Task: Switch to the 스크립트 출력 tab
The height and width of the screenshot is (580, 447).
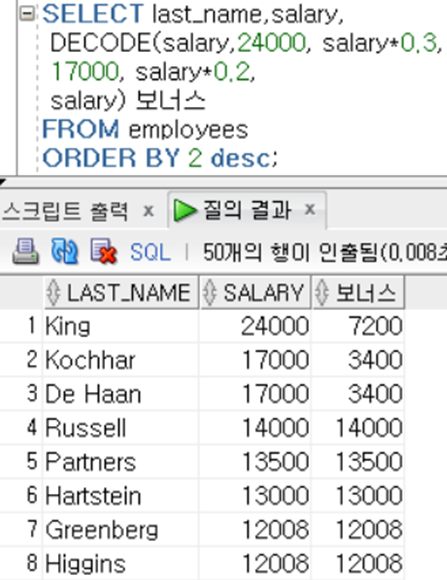Action: pyautogui.click(x=65, y=211)
